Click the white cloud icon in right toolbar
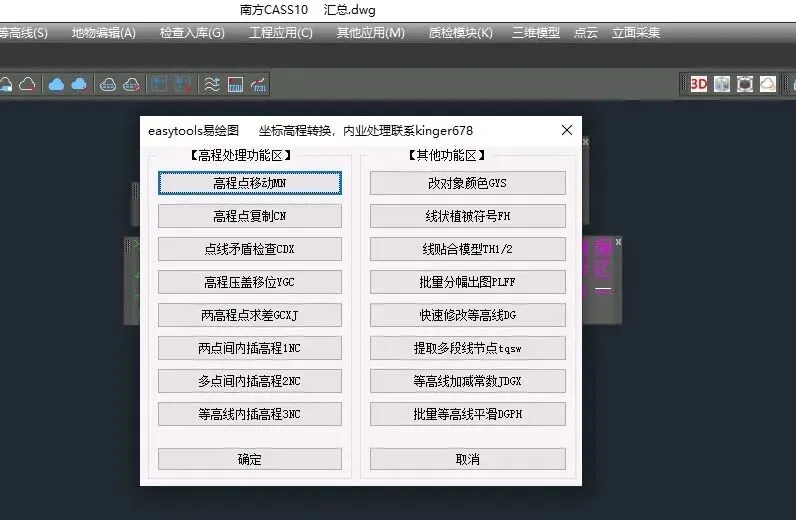This screenshot has height=520, width=796. tap(768, 84)
